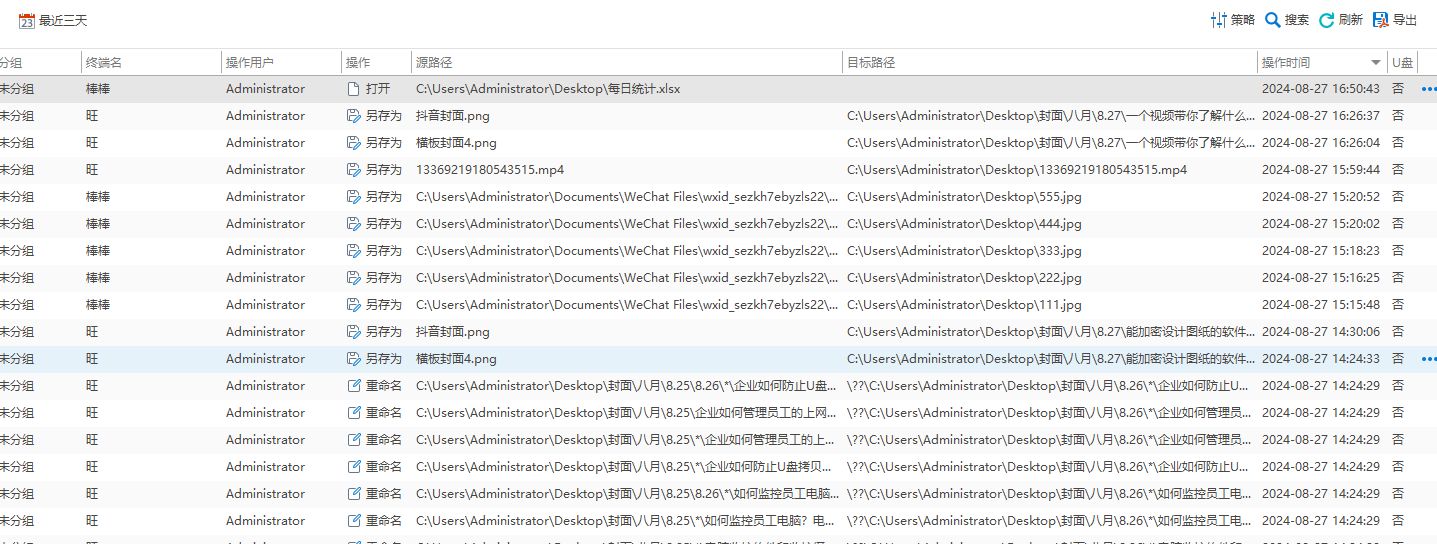Image resolution: width=1437 pixels, height=544 pixels.
Task: Click the 搜索 magnifier icon
Action: coord(1273,20)
